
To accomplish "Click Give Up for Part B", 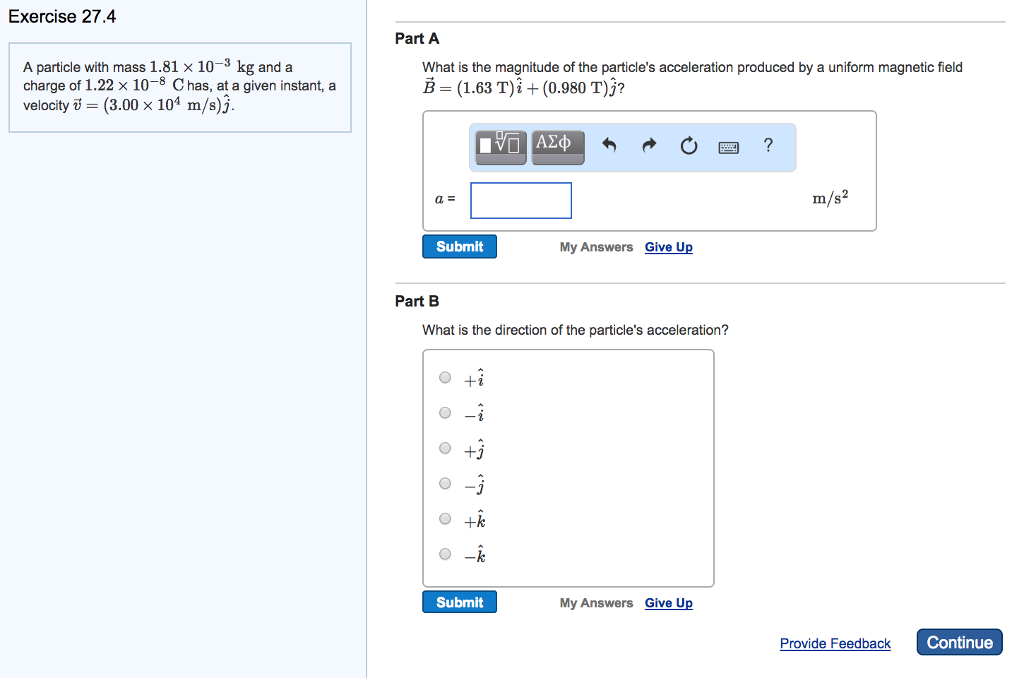I will pos(668,602).
